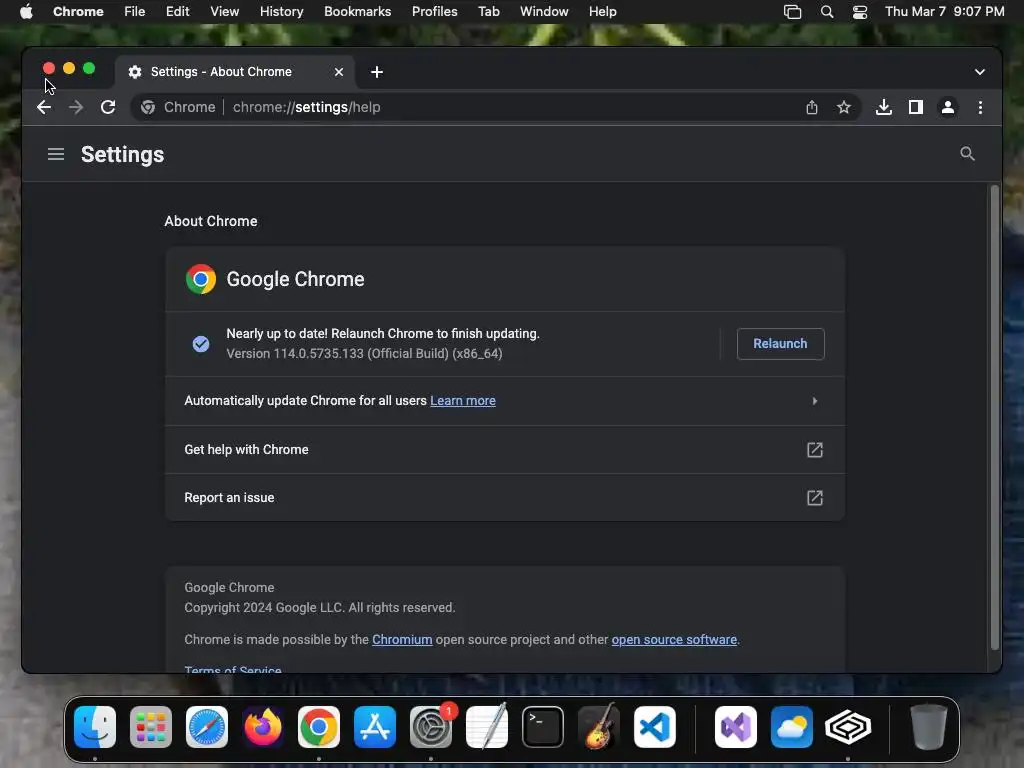The image size is (1024, 768).
Task: Open the View menu
Action: (224, 12)
